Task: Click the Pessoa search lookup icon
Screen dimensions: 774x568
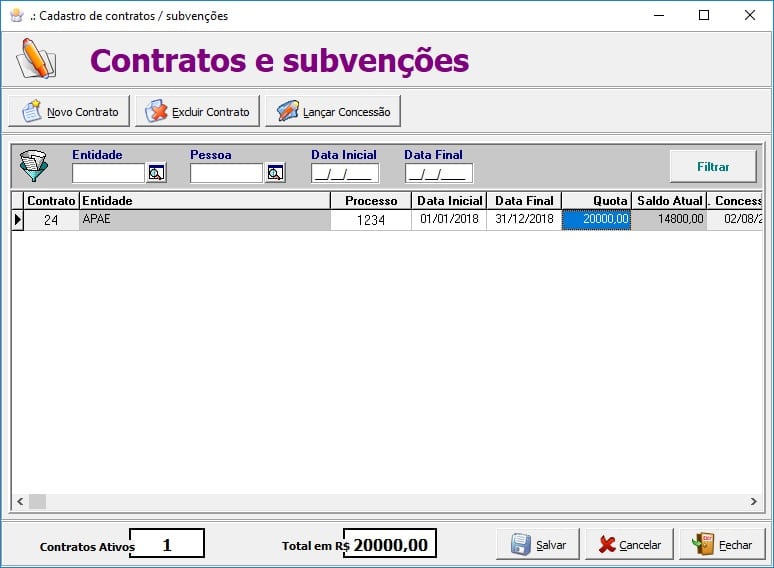Action: (x=275, y=173)
